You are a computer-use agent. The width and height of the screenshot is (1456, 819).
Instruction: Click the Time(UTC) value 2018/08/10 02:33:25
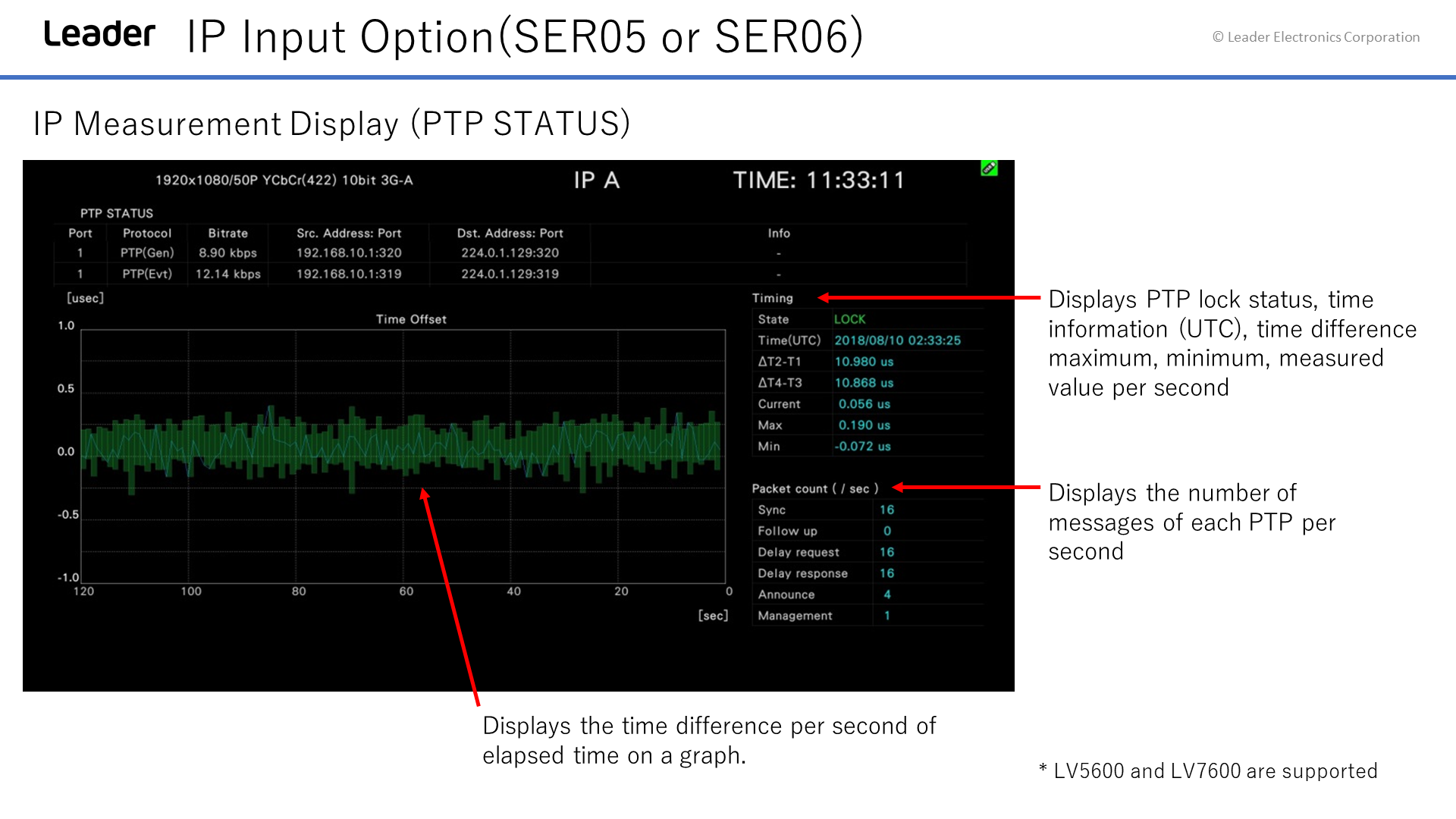point(898,340)
